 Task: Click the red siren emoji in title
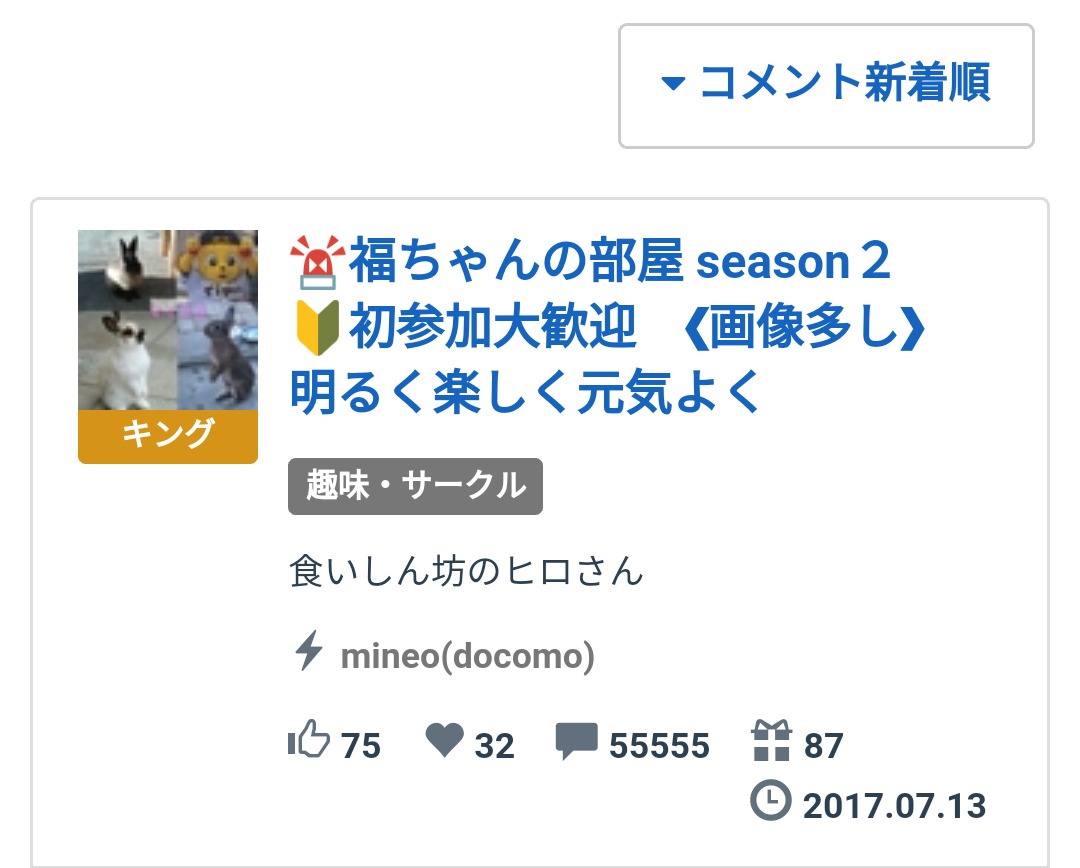(317, 262)
